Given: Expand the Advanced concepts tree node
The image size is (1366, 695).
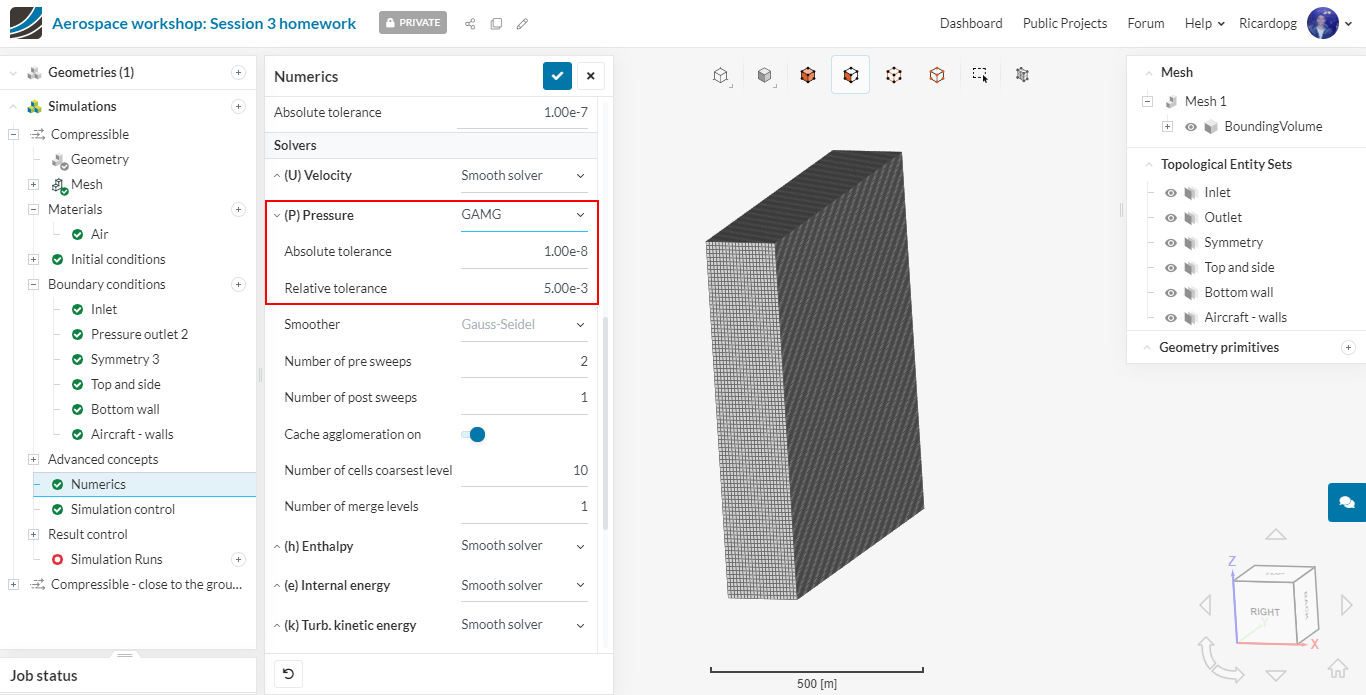Looking at the screenshot, I should point(33,459).
